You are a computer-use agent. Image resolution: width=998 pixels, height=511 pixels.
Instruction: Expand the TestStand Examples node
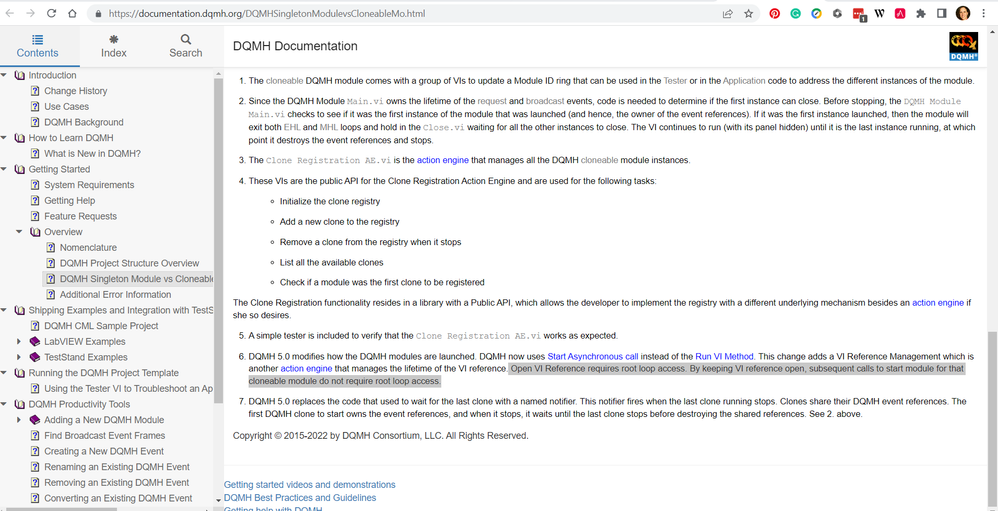click(x=19, y=358)
